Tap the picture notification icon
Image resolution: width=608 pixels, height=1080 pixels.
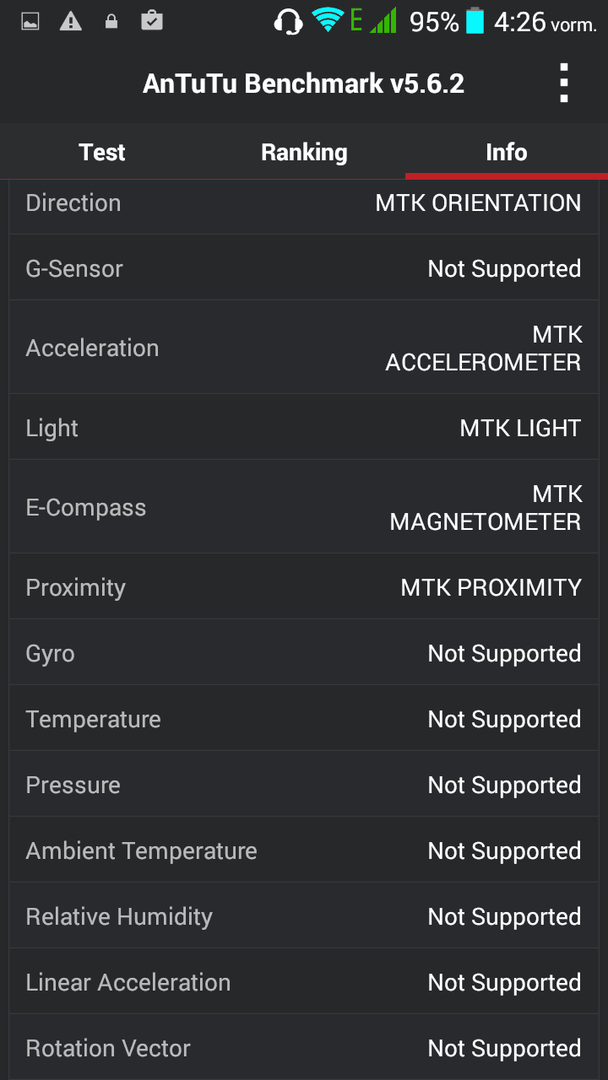click(x=30, y=22)
